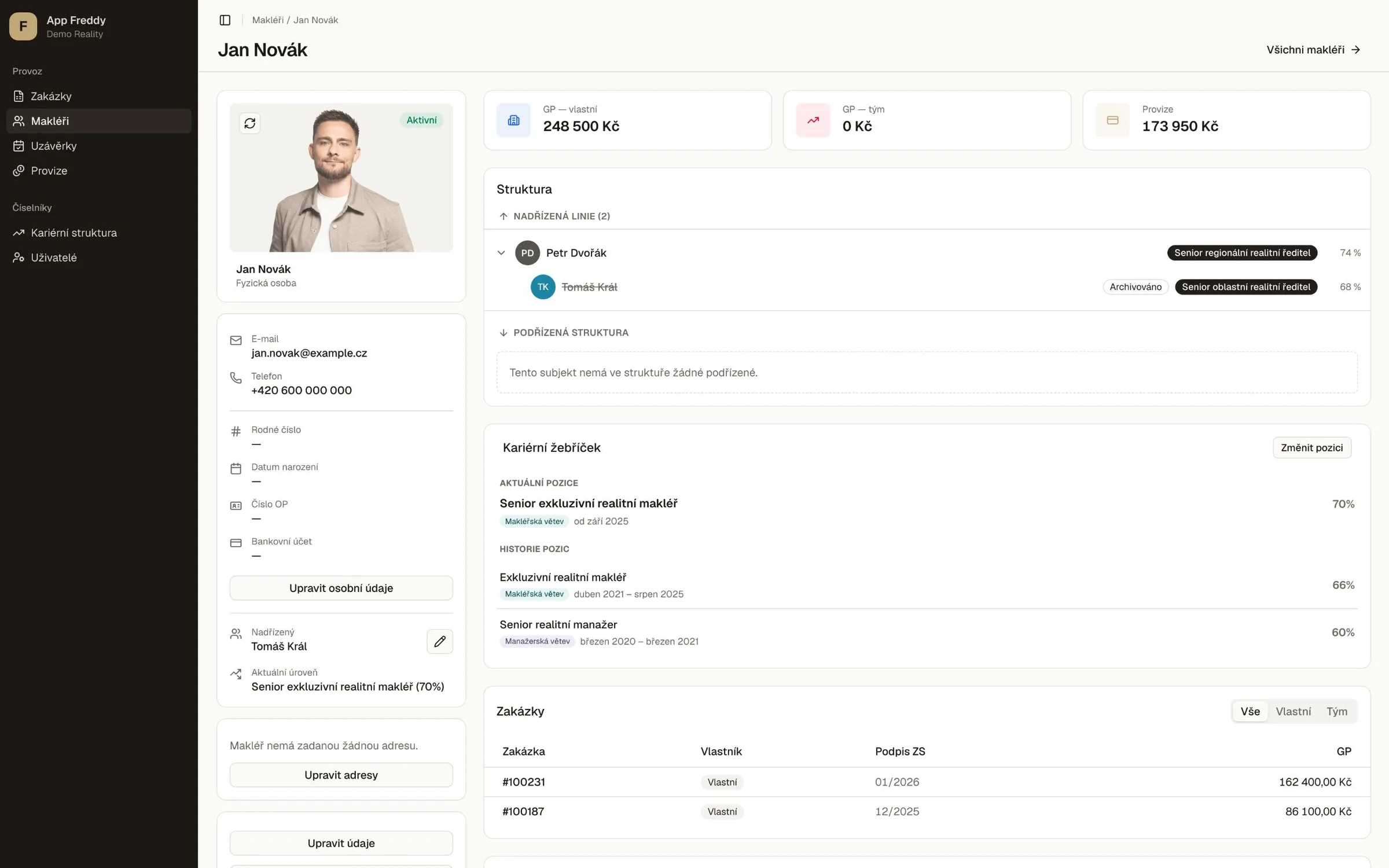
Task: Click the trend icon beside Aktuální úroveň
Action: [x=236, y=674]
